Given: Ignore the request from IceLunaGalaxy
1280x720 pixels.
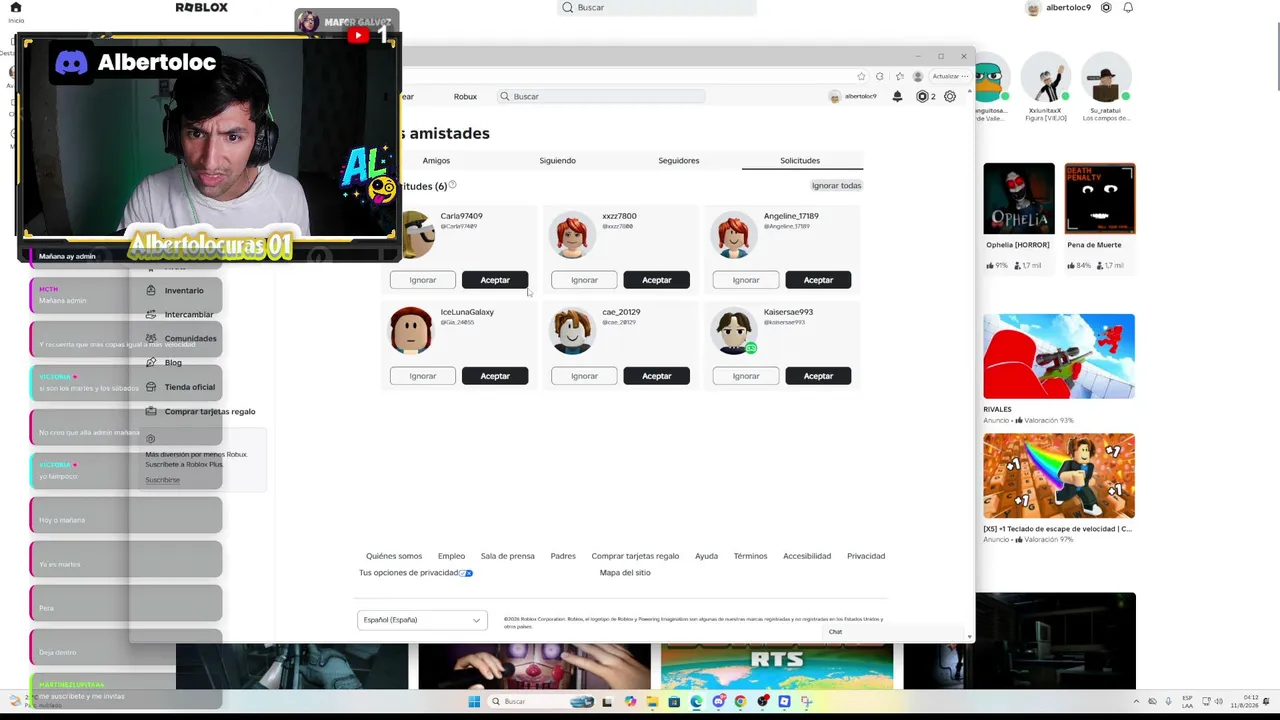Looking at the screenshot, I should coord(423,376).
